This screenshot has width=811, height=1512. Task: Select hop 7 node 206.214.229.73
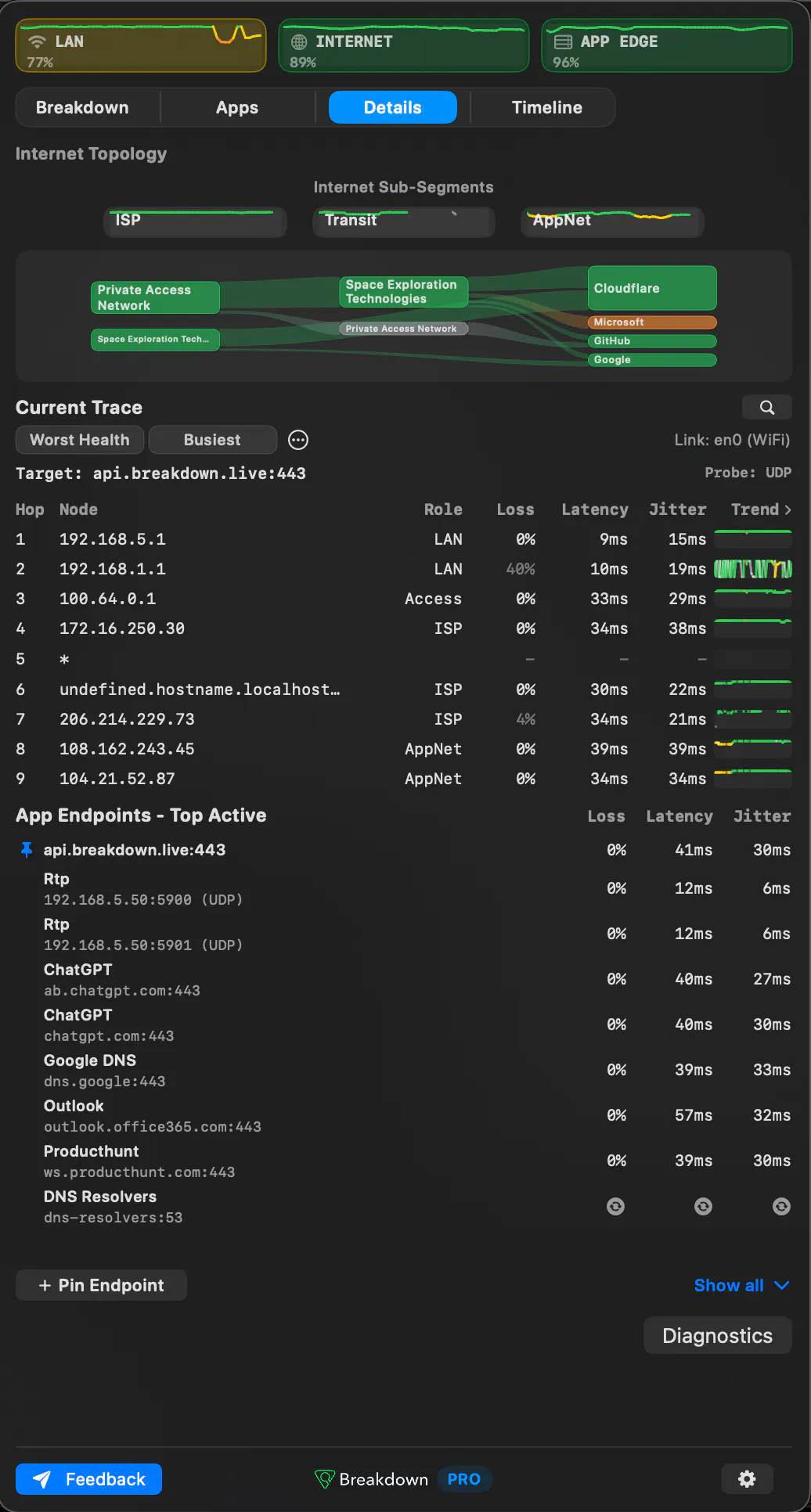point(403,719)
